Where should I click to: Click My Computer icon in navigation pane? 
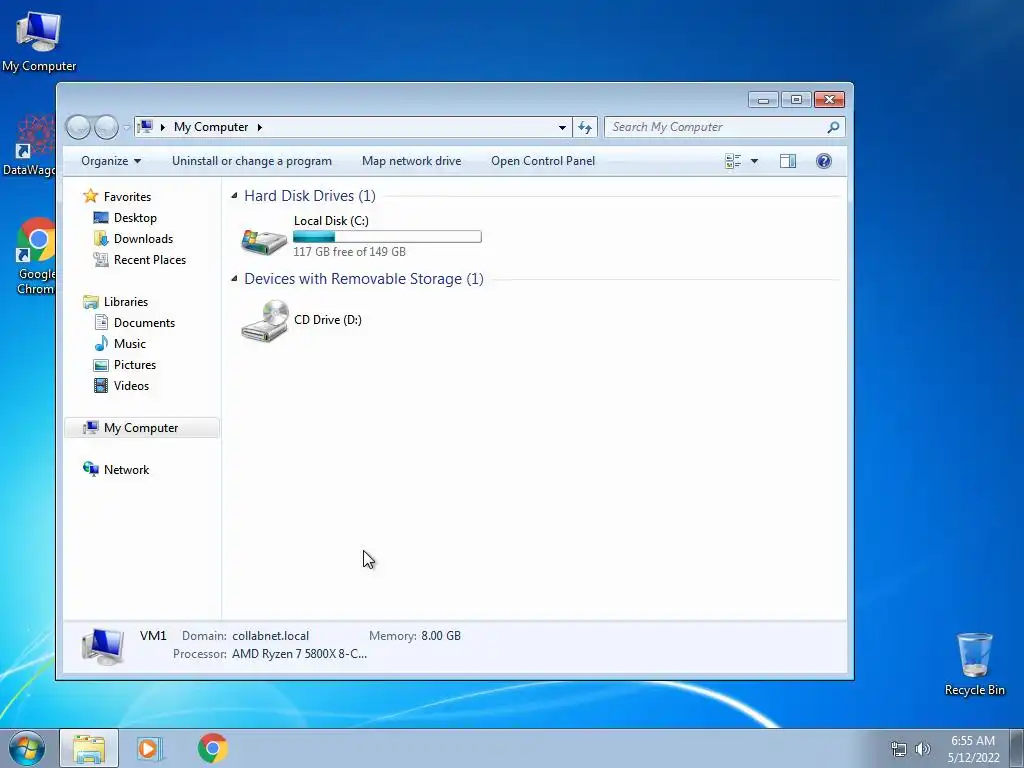(x=90, y=428)
